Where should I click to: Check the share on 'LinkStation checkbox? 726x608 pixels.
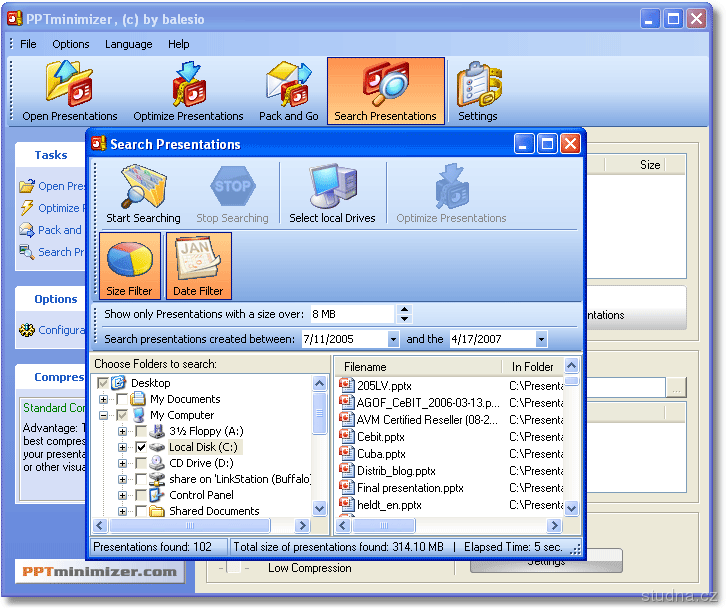[141, 479]
